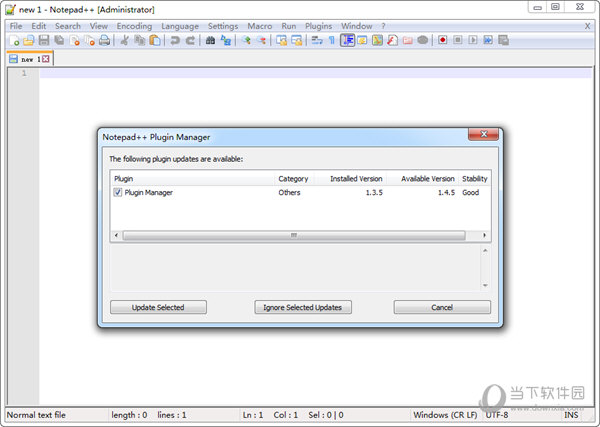The height and width of the screenshot is (427, 600).
Task: Close the 'new 1' tab with its red X
Action: coord(46,59)
